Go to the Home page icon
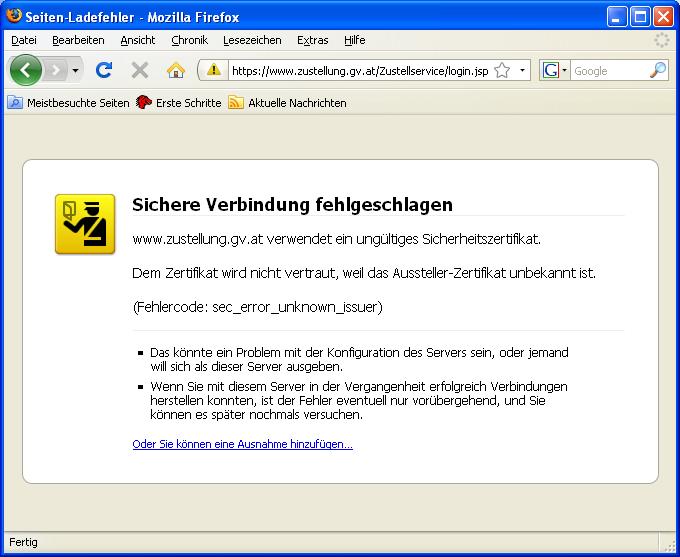The width and height of the screenshot is (680, 557). pyautogui.click(x=176, y=70)
